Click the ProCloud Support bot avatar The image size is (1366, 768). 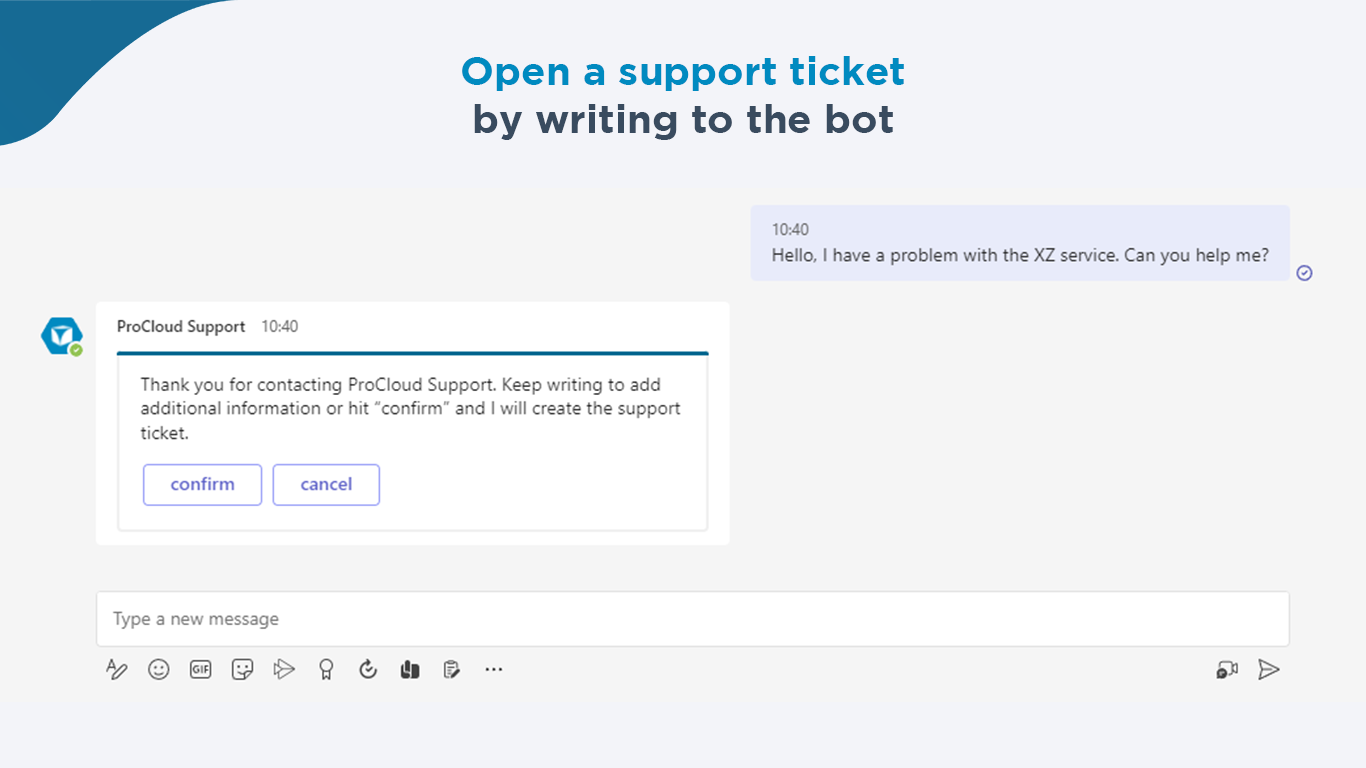coord(61,336)
